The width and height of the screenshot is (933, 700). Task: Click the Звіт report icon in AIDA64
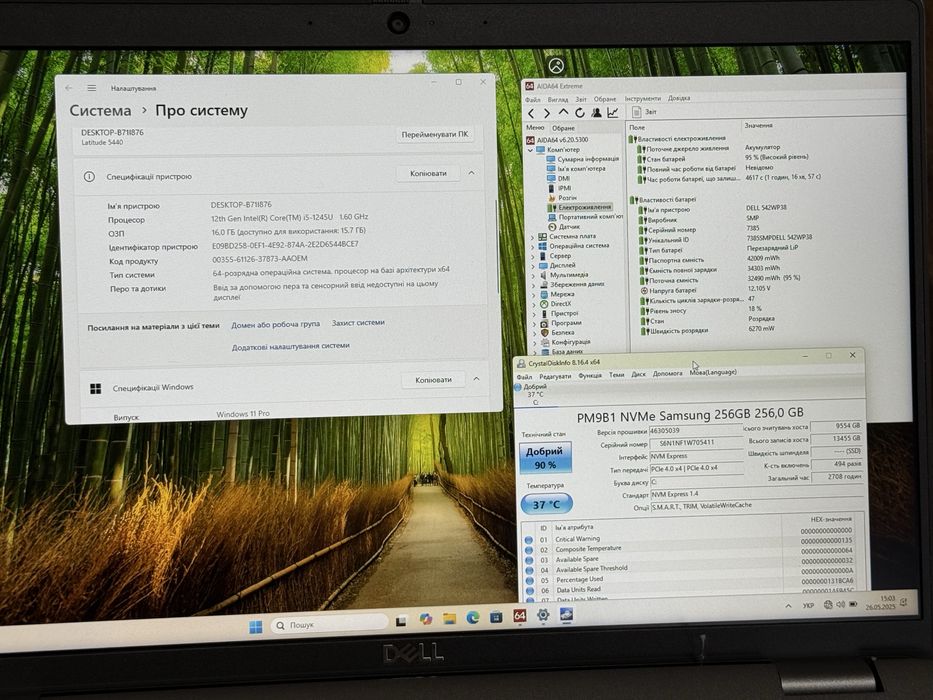(644, 112)
